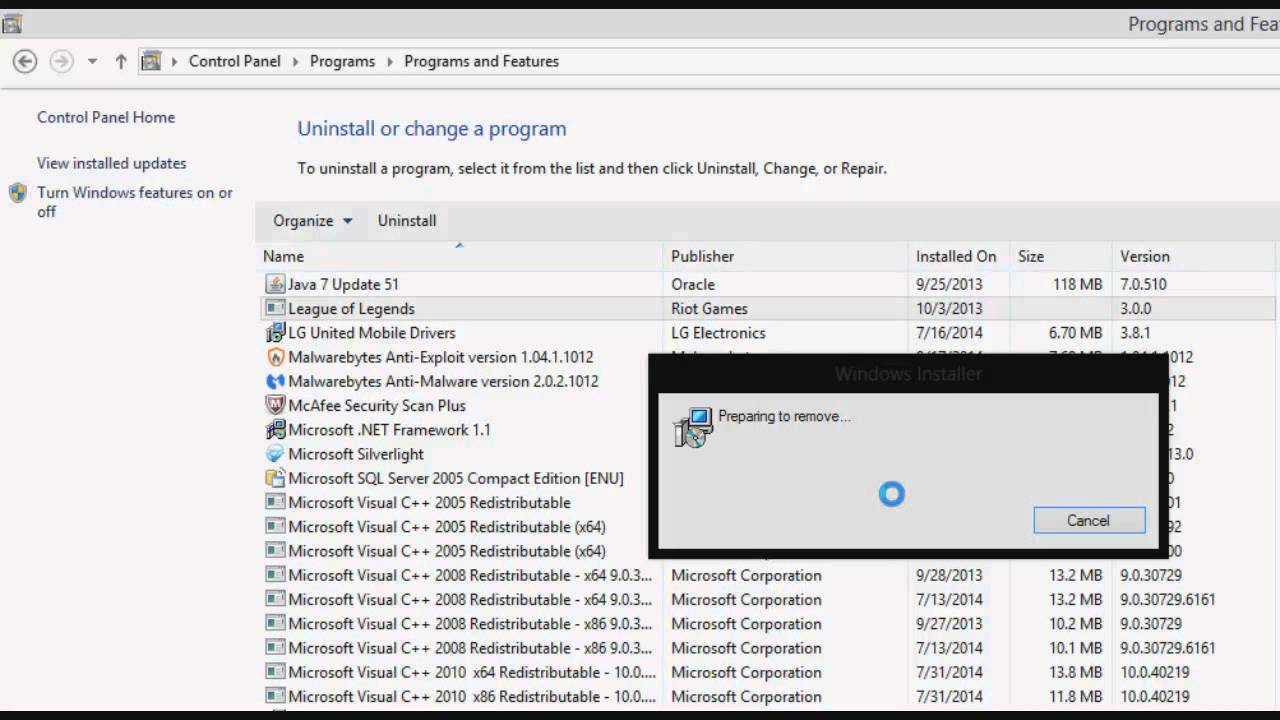Viewport: 1280px width, 720px height.
Task: Click the 11.8 MB size value
Action: pyautogui.click(x=1075, y=696)
